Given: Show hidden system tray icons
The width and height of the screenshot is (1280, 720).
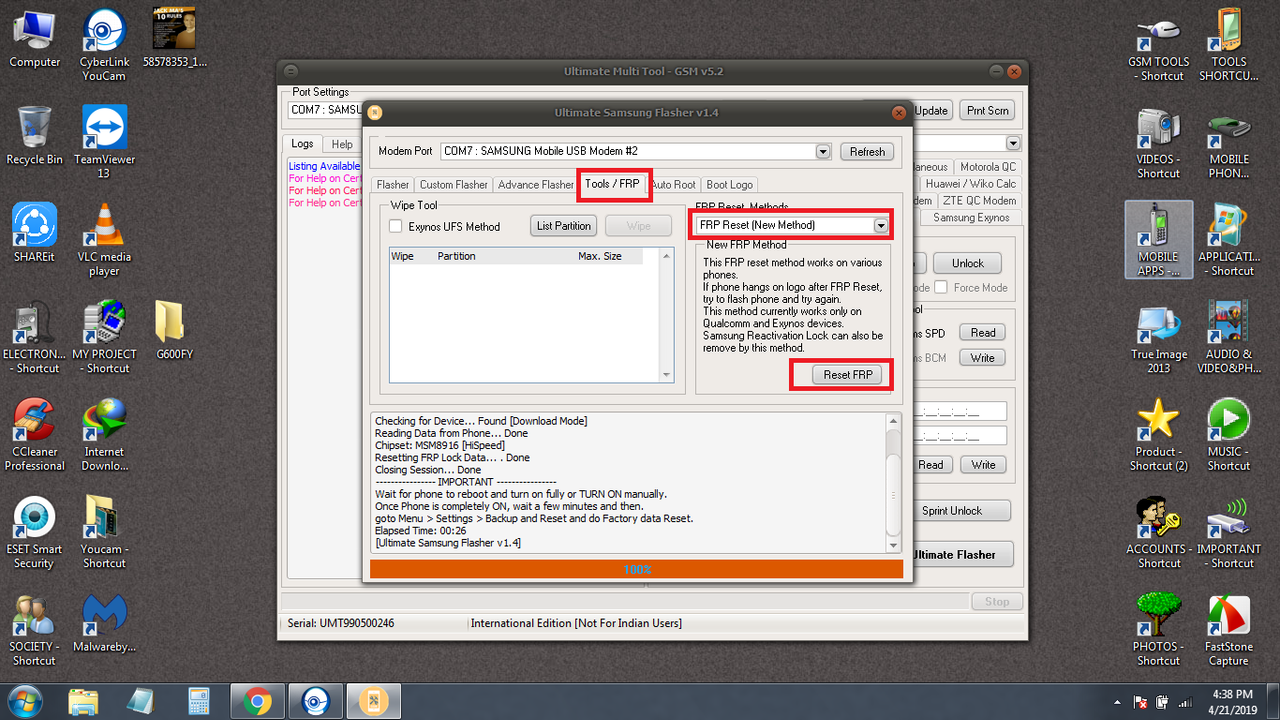Looking at the screenshot, I should tap(1117, 701).
